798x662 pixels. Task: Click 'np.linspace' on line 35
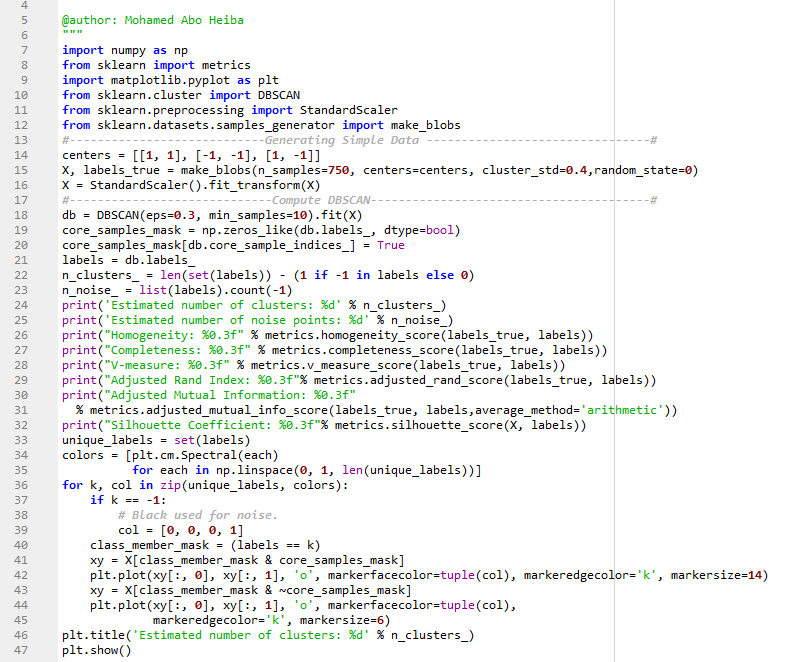coord(254,470)
